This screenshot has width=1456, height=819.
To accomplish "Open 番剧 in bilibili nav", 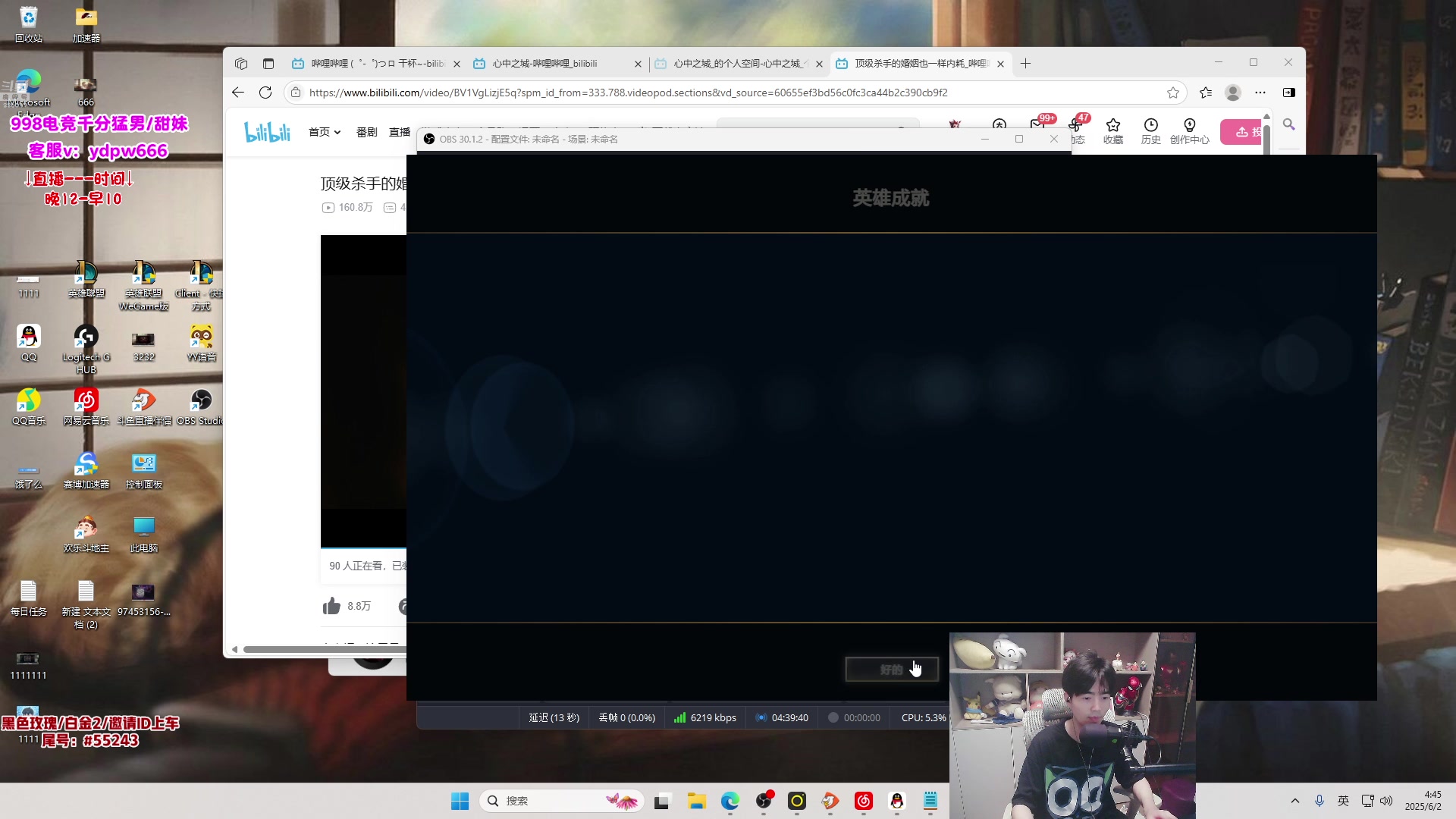I will [x=367, y=132].
